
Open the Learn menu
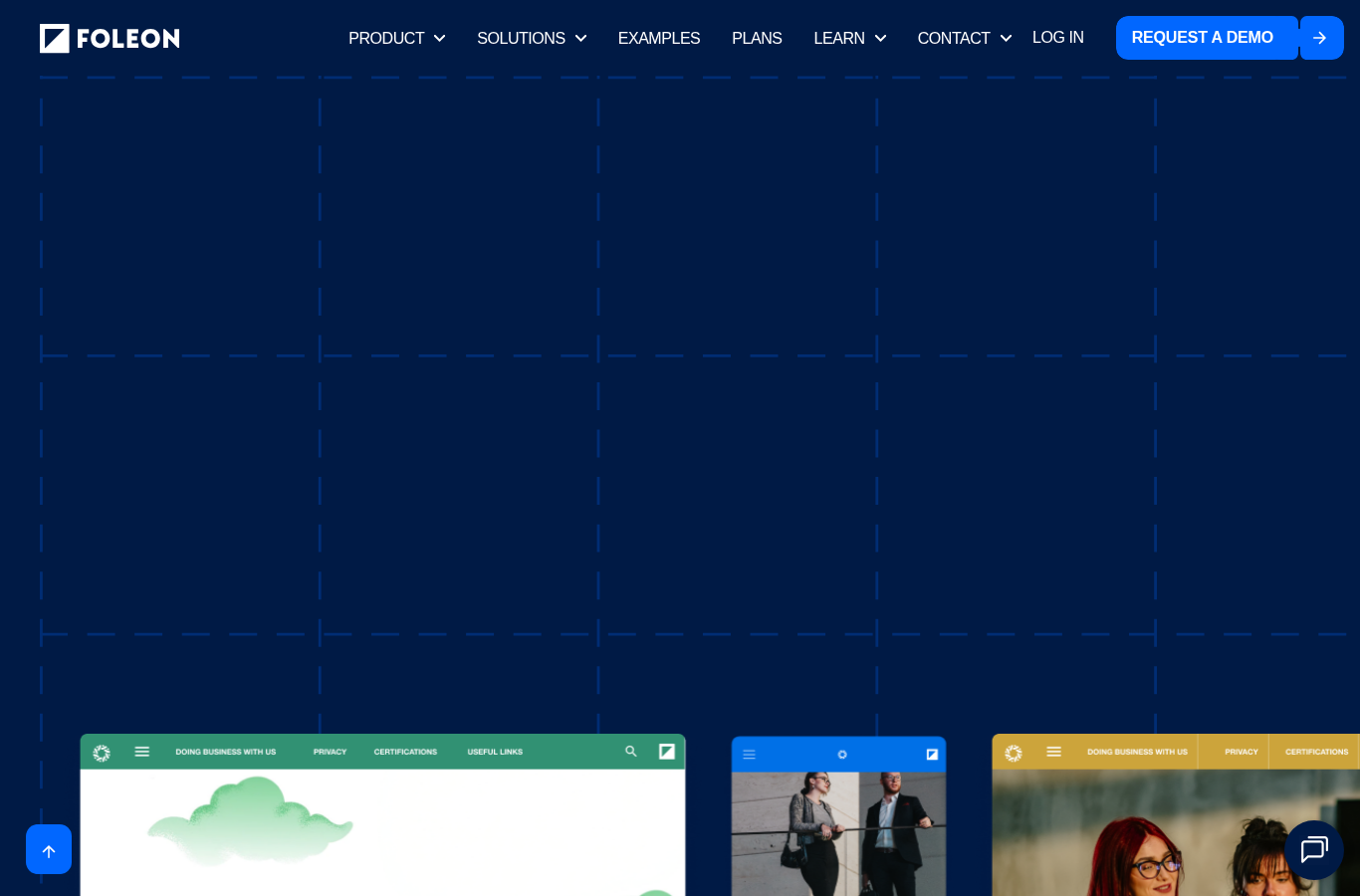click(839, 38)
